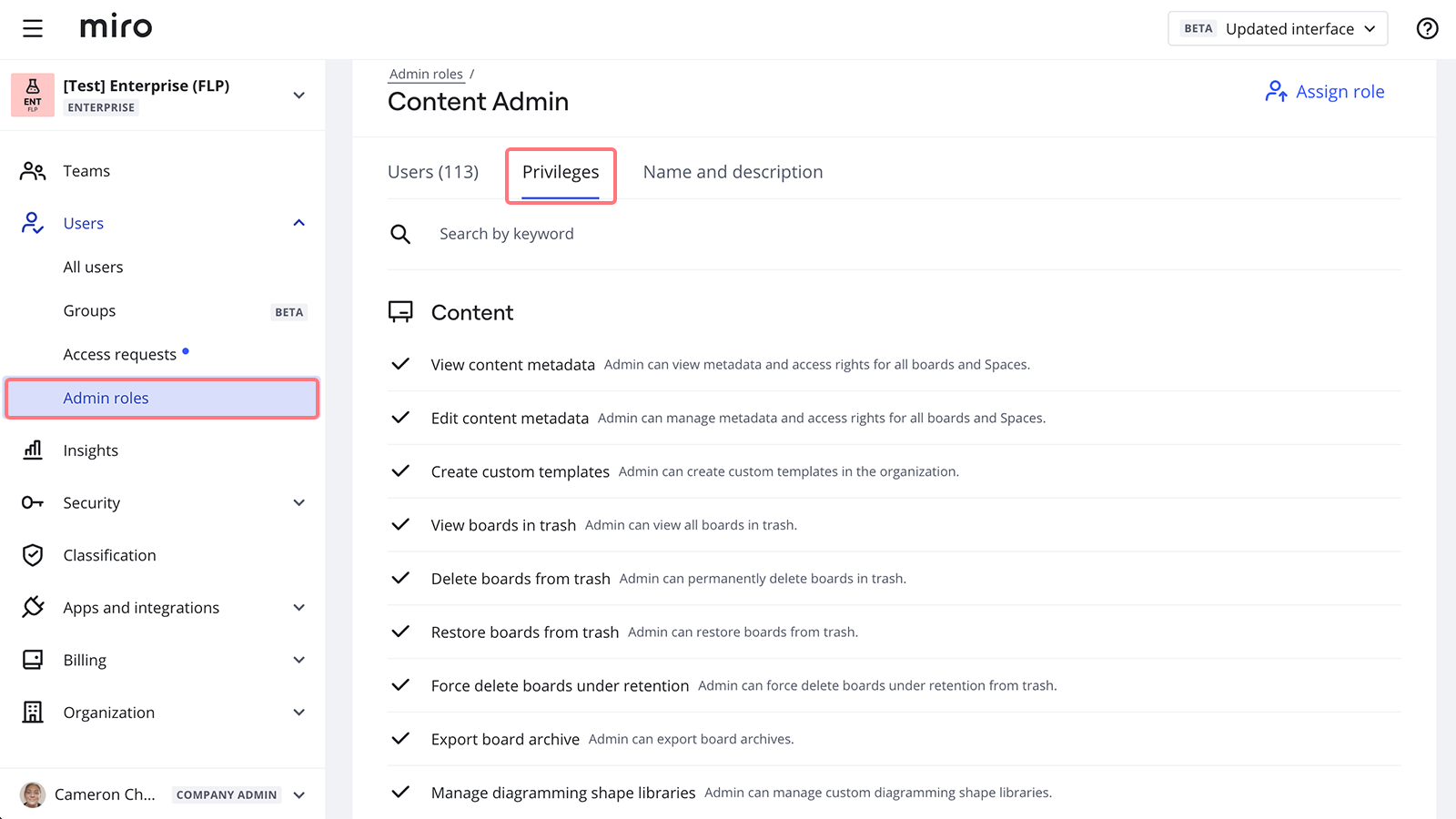Open the hamburger menu icon
Screen dimensions: 1456x819
[33, 29]
